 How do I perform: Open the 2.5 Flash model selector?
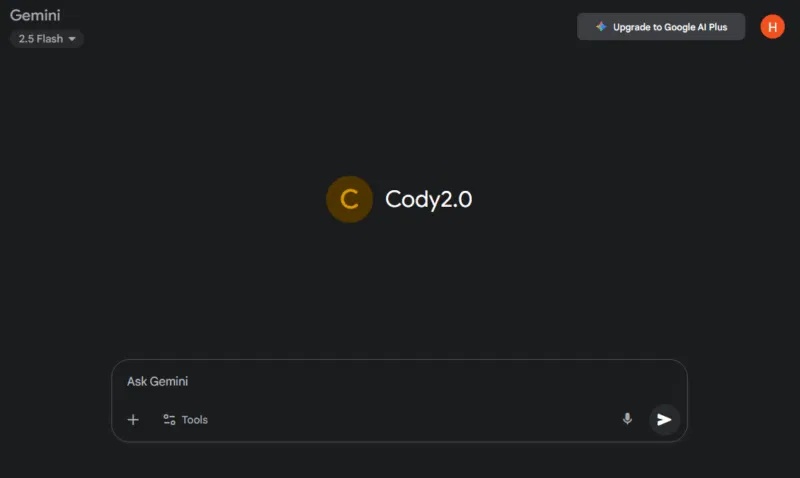tap(47, 39)
